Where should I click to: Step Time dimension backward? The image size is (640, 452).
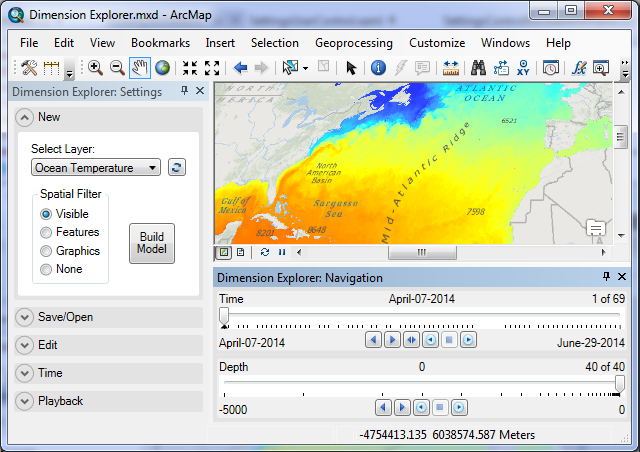pos(373,340)
